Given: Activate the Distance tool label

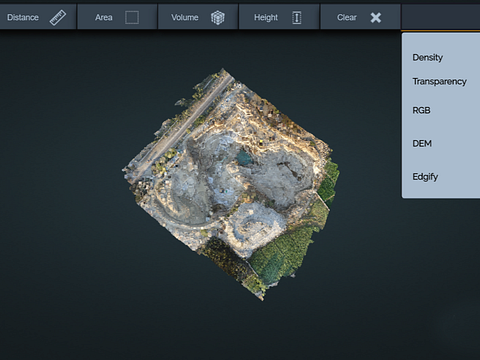Looking at the screenshot, I should point(23,17).
